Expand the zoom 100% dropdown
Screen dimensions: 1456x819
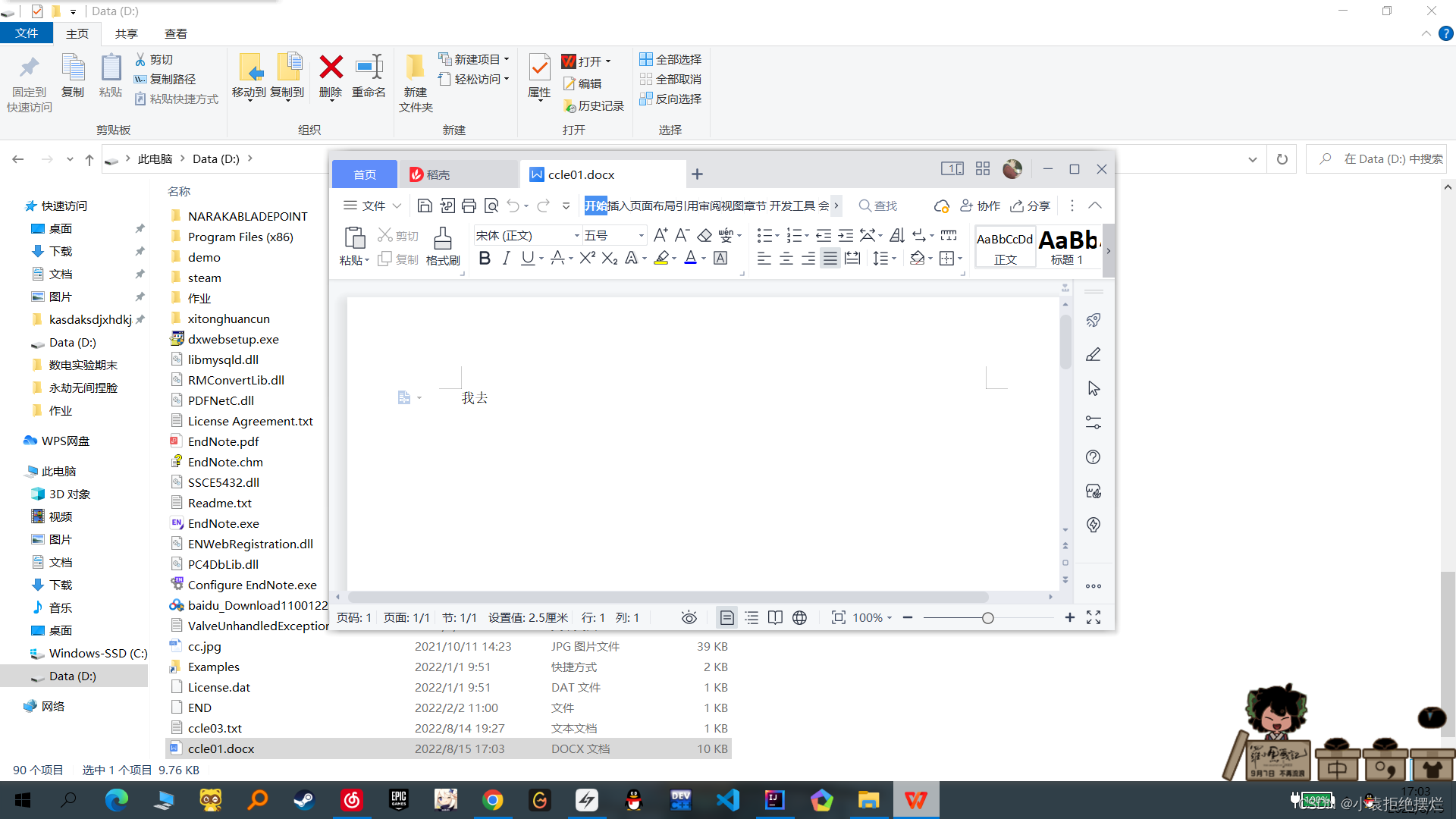tap(872, 618)
